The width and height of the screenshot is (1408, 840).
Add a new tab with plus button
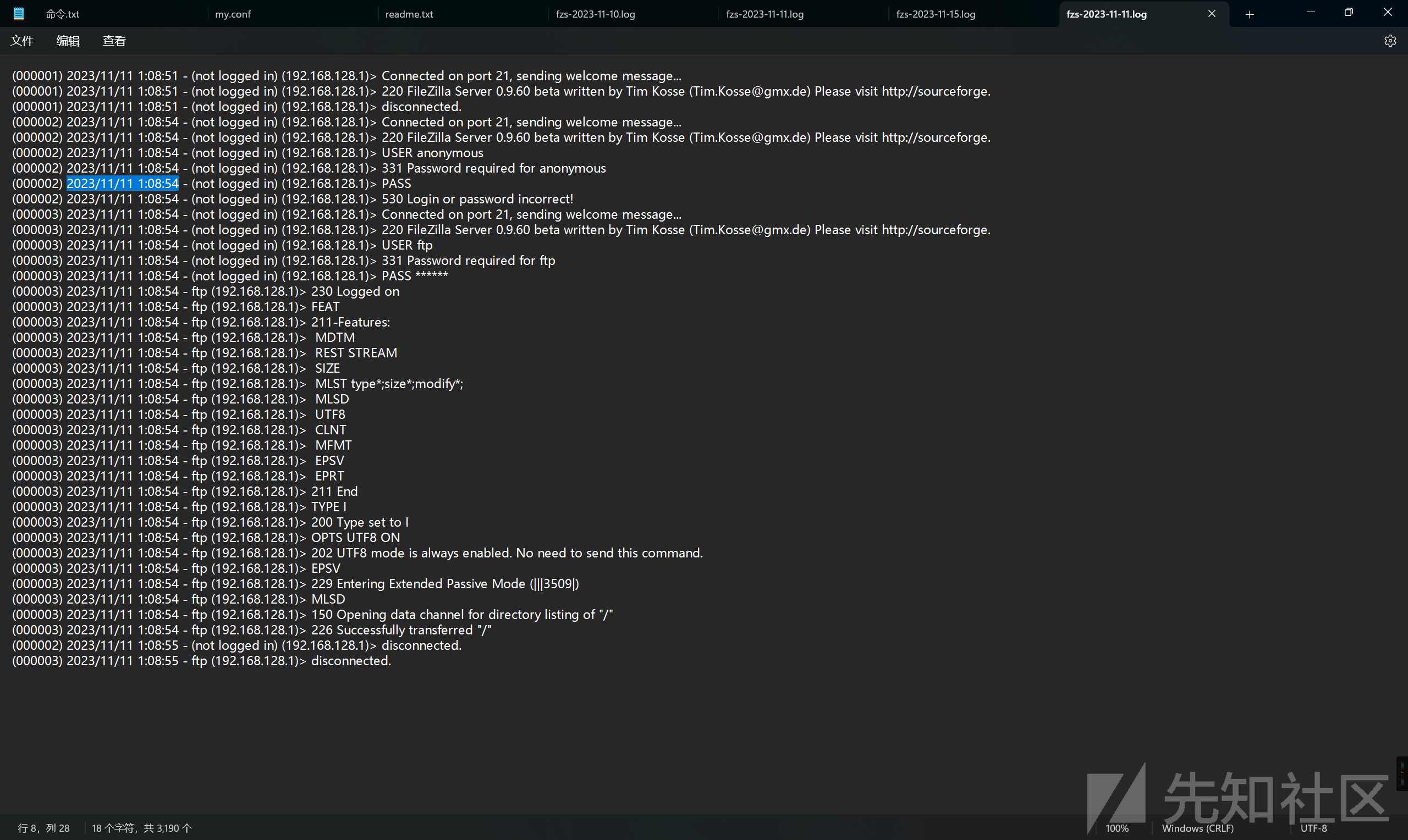tap(1250, 14)
